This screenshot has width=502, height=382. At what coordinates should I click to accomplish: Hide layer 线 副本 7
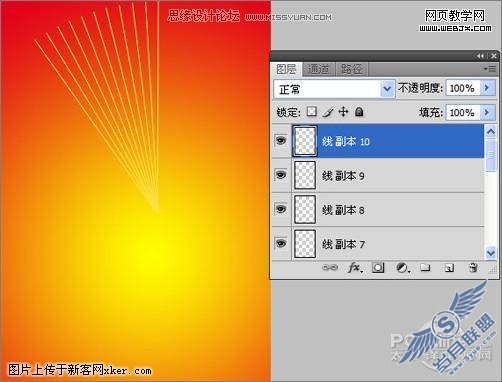[x=281, y=244]
